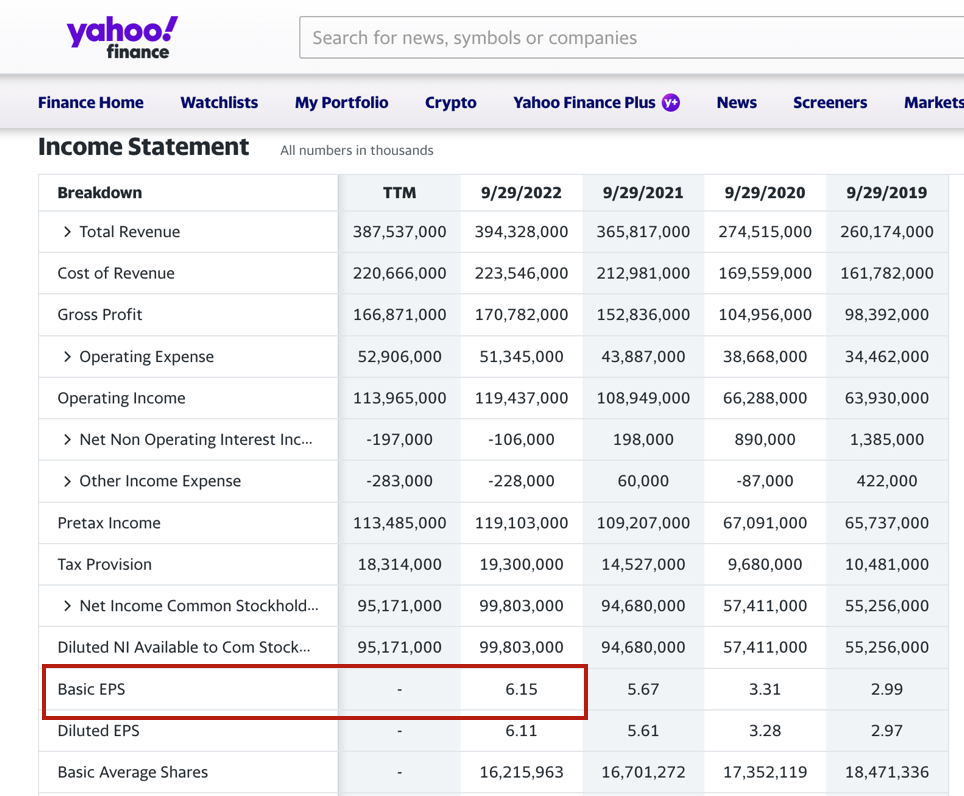
Task: Open My Portfolio
Action: point(341,102)
